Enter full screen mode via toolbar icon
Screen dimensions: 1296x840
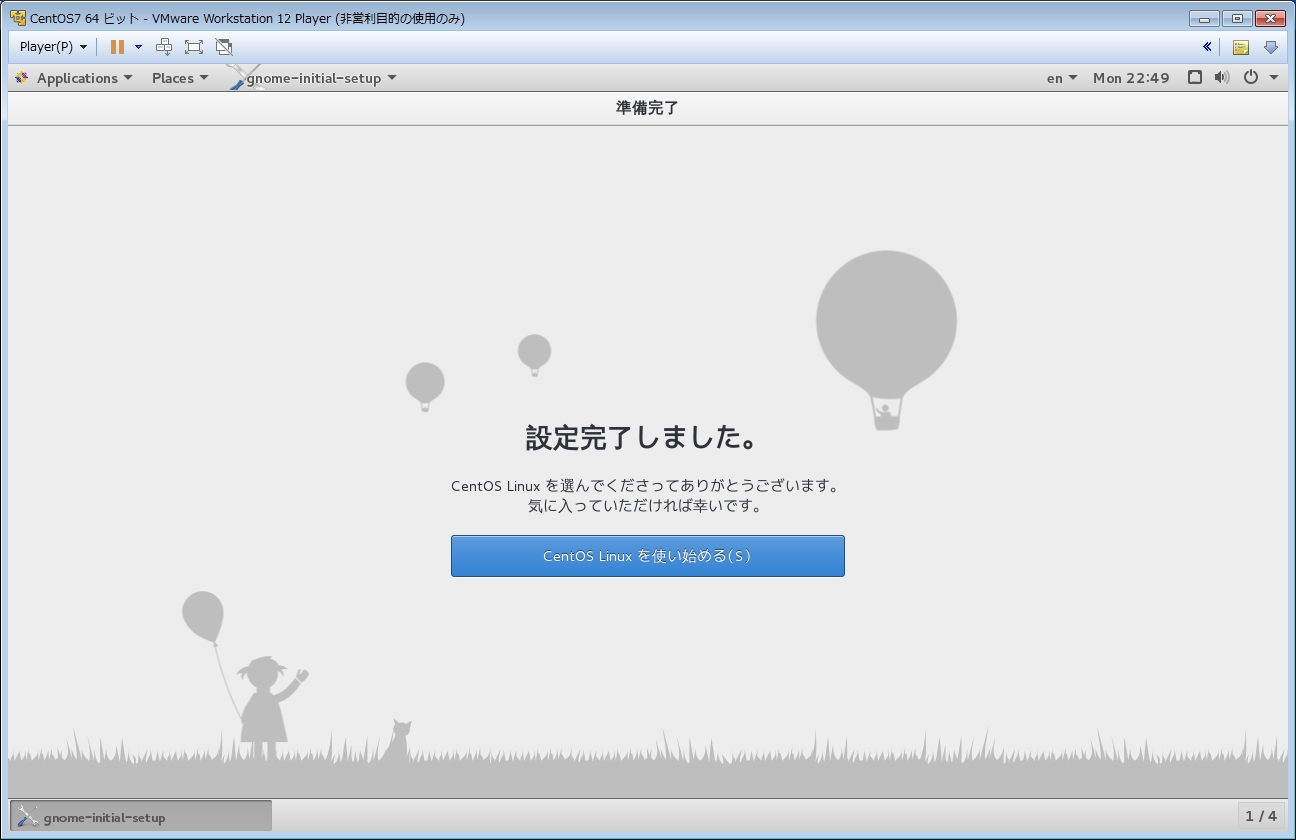click(x=194, y=47)
